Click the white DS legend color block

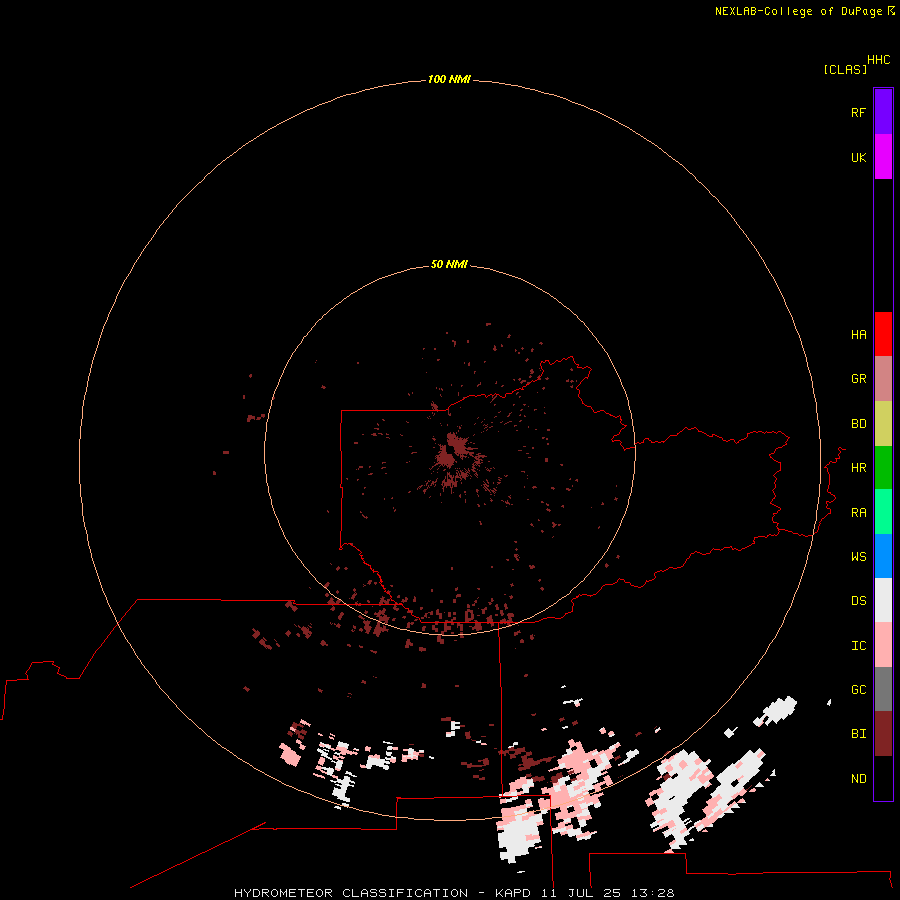coord(883,600)
